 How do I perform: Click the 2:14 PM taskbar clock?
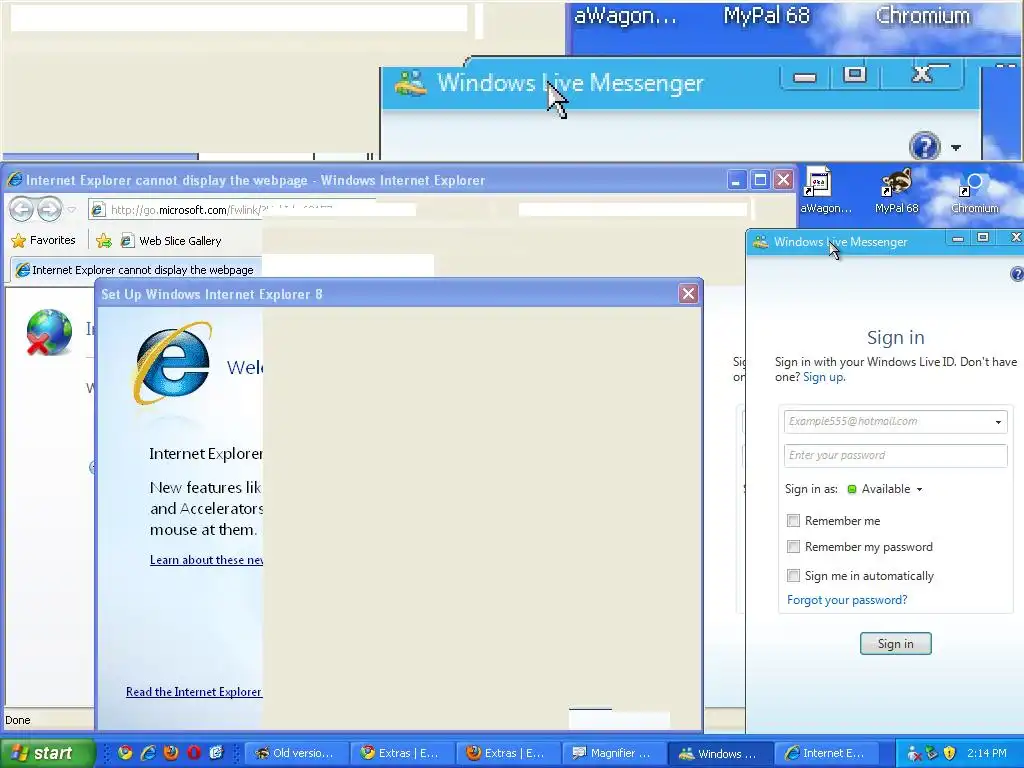(987, 753)
